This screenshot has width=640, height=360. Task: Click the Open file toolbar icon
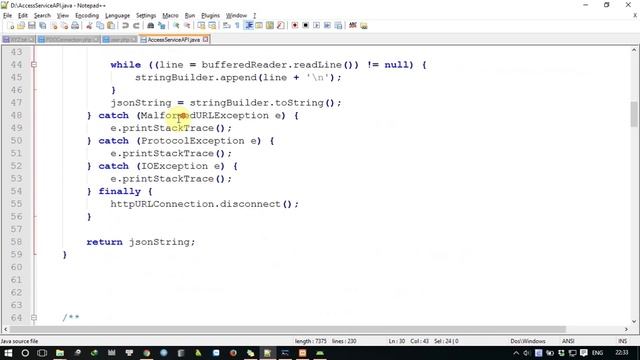tap(21, 26)
